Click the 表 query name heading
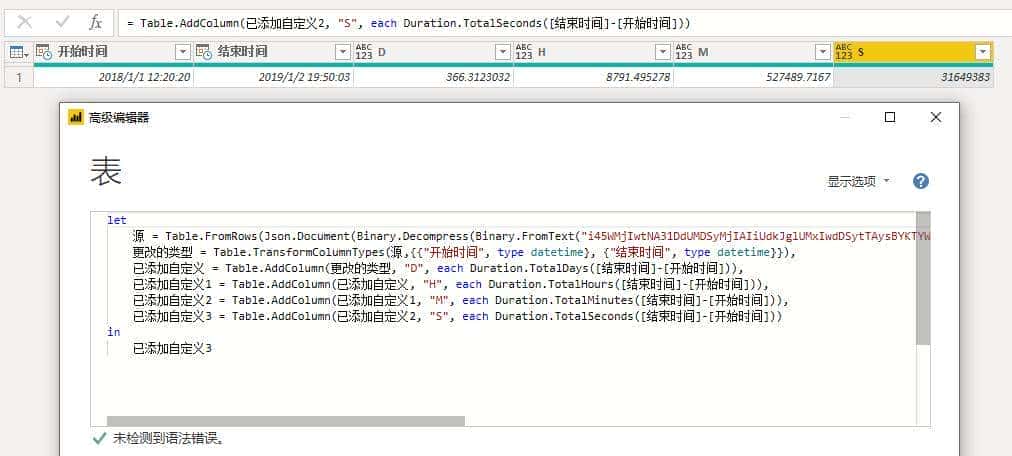Viewport: 1012px width, 456px height. click(106, 172)
